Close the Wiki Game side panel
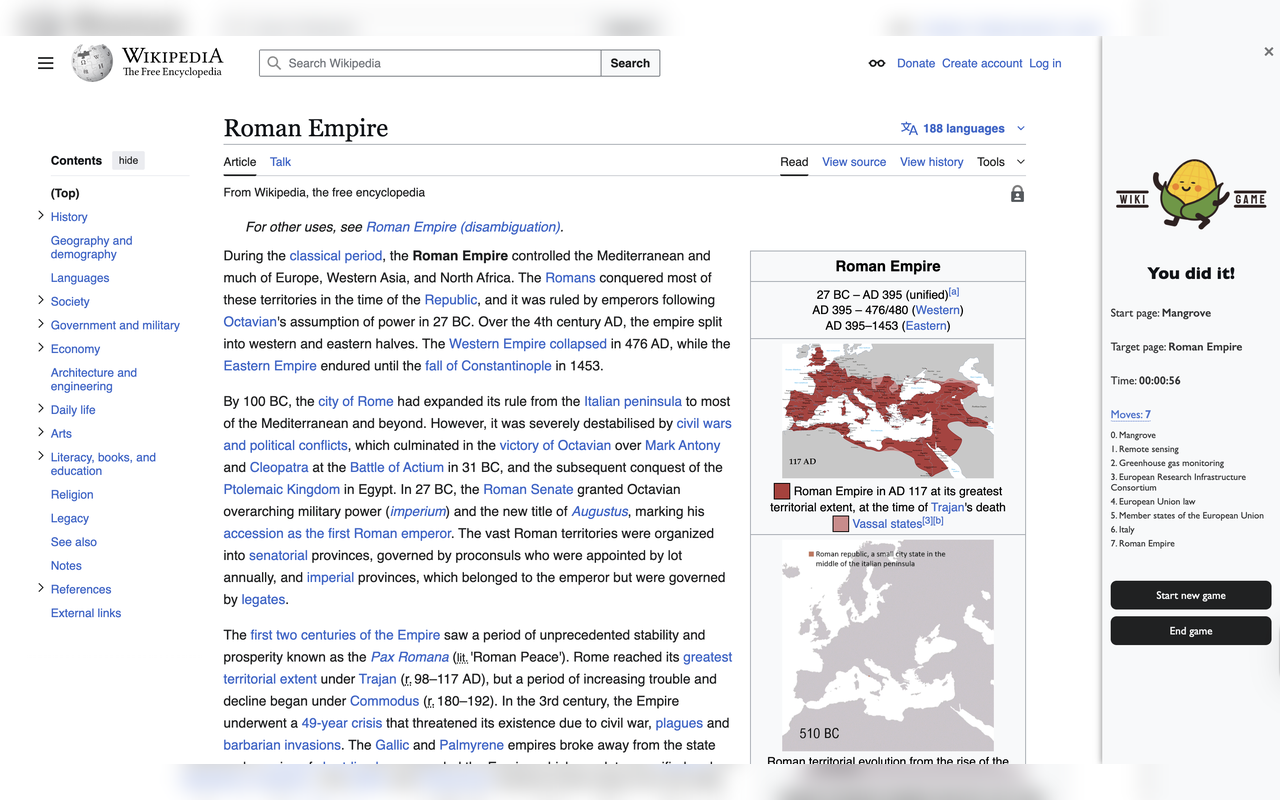The image size is (1280, 800). [x=1269, y=52]
